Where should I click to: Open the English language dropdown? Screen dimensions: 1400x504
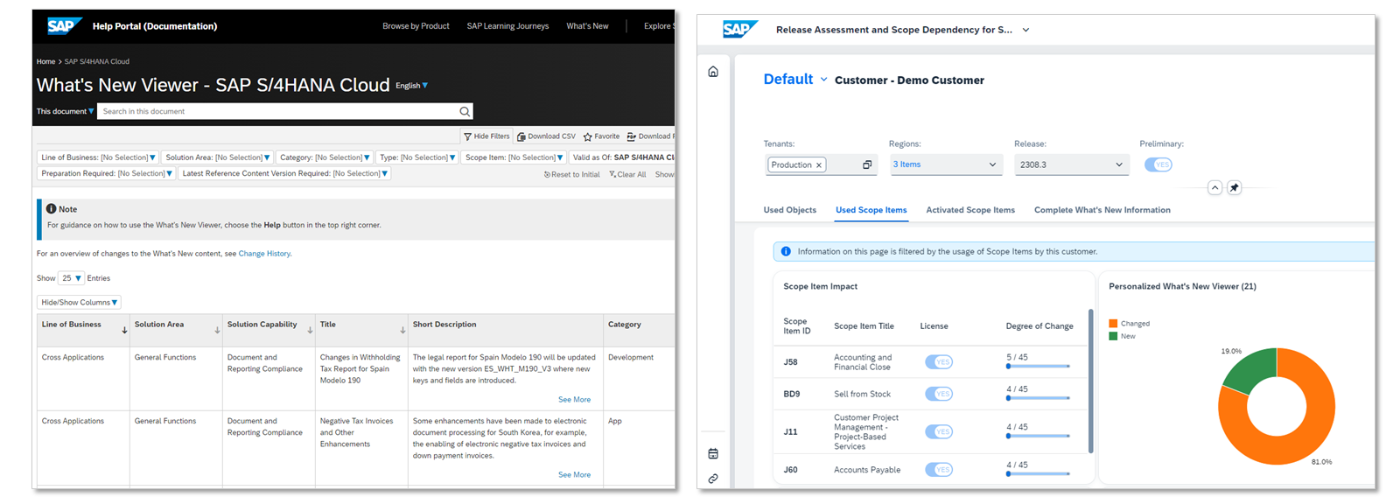(x=412, y=86)
